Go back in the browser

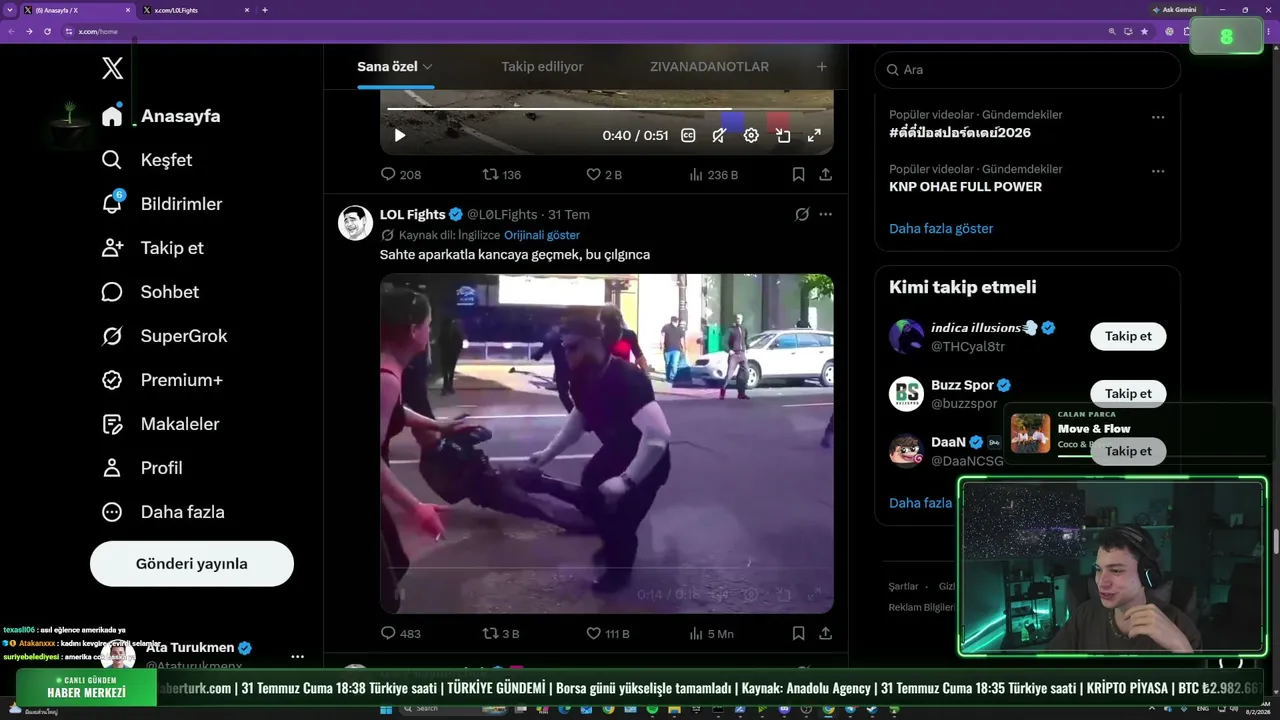[11, 31]
